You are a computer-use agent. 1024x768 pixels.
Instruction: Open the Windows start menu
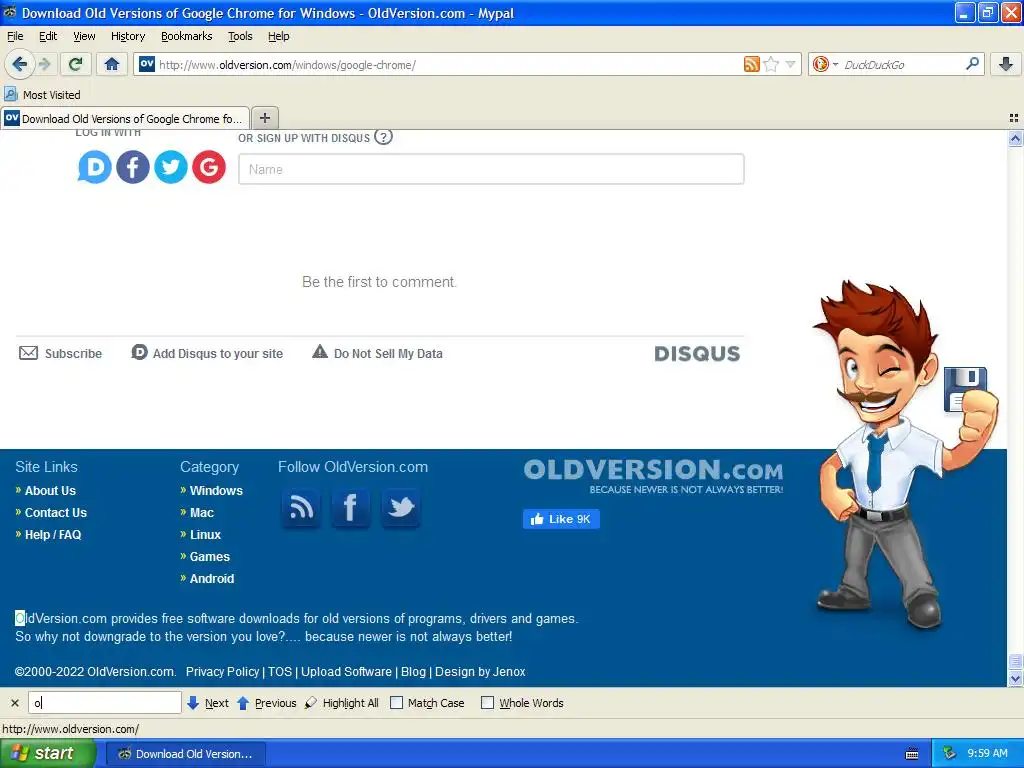coord(47,754)
